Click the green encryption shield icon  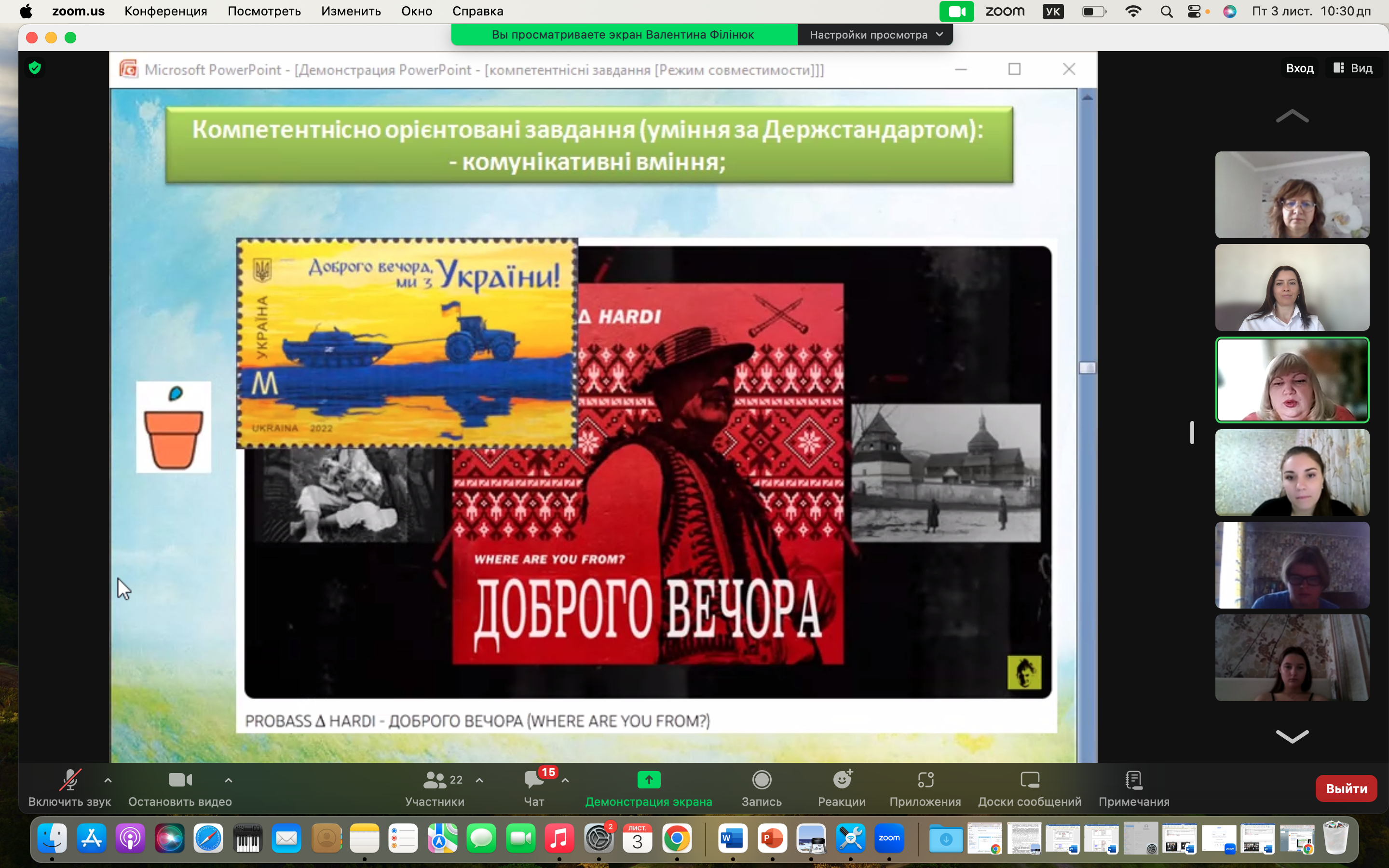pos(35,68)
